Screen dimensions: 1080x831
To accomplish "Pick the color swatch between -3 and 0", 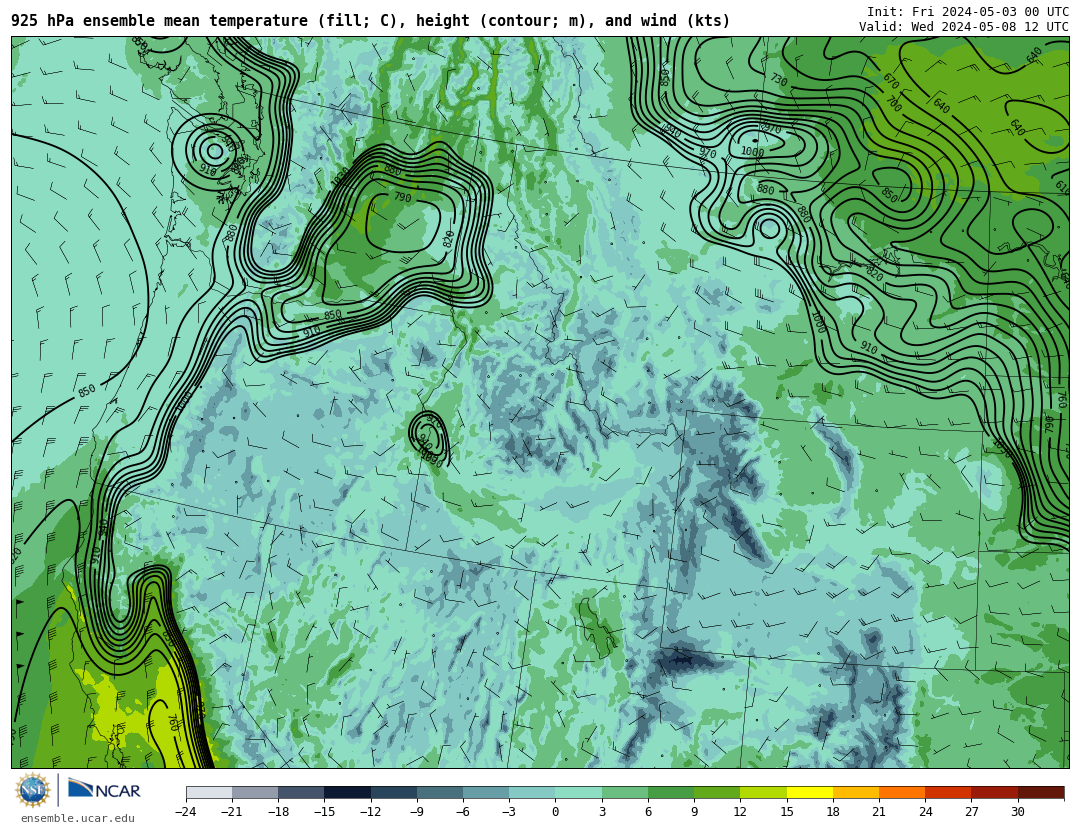I will click(532, 792).
